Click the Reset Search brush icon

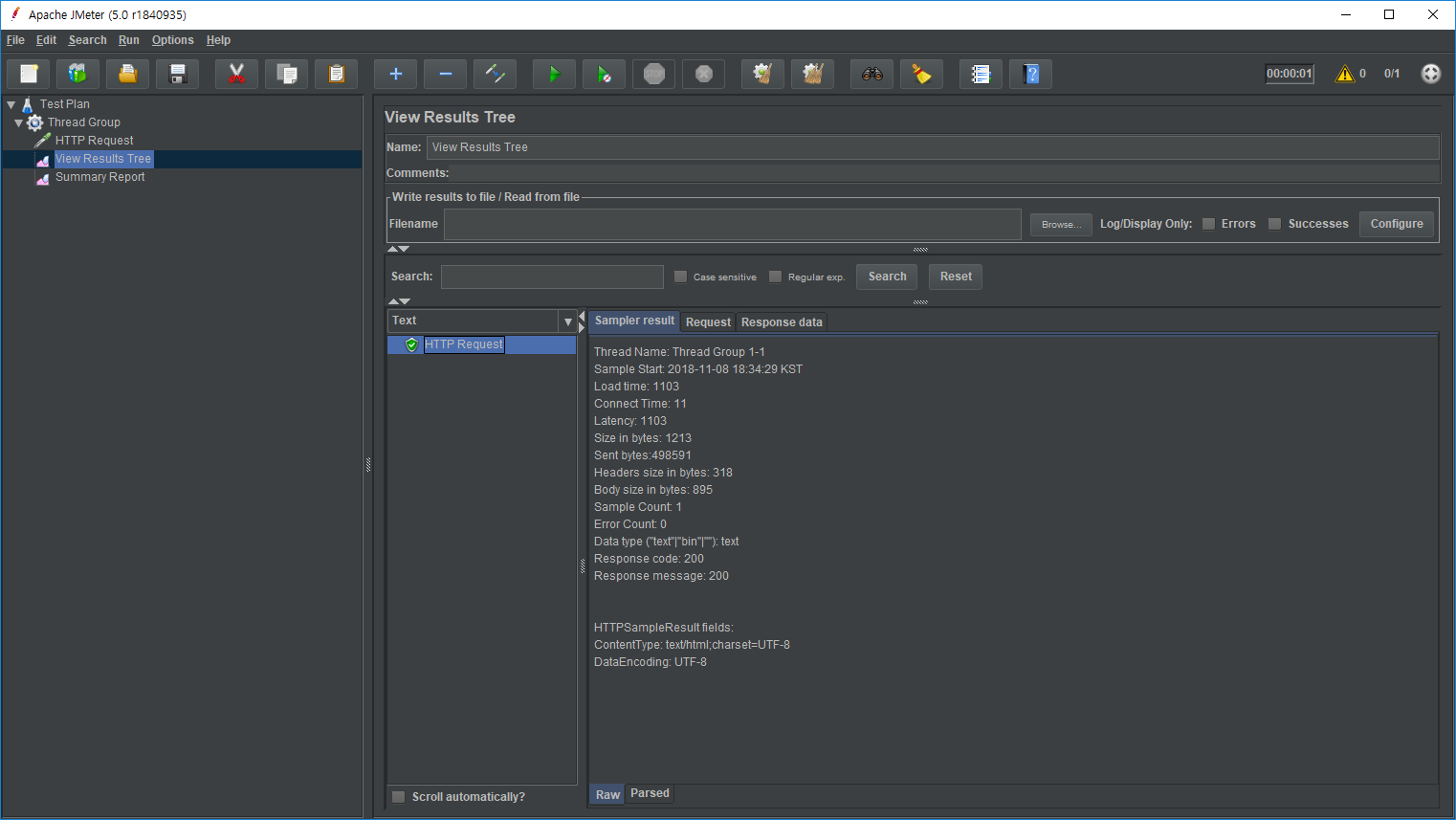pyautogui.click(x=922, y=74)
